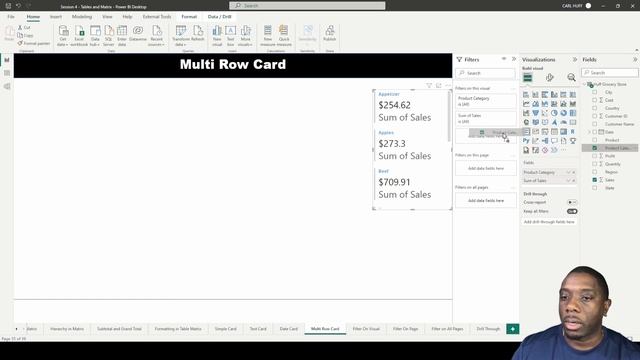Toggle Cross-report drill through switch
640x360 pixels.
572,202
